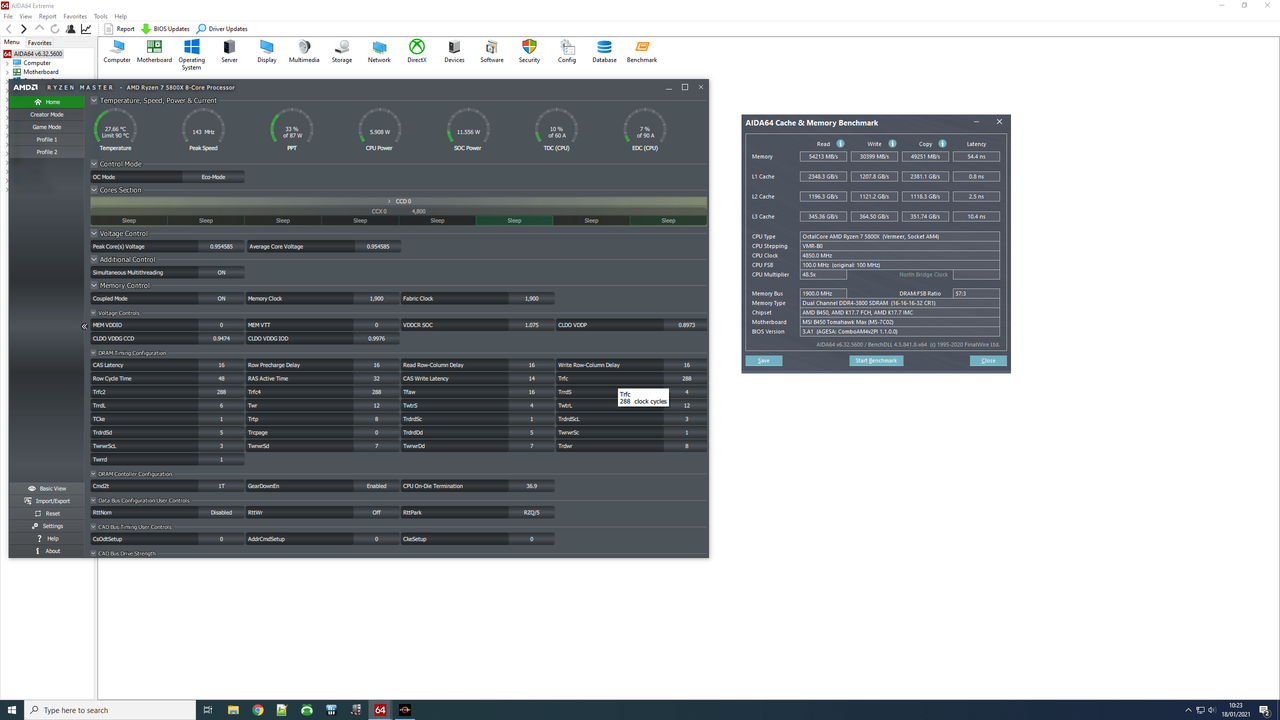Click the Read info icon in benchmark window
Viewport: 1280px width, 720px height.
coord(840,144)
